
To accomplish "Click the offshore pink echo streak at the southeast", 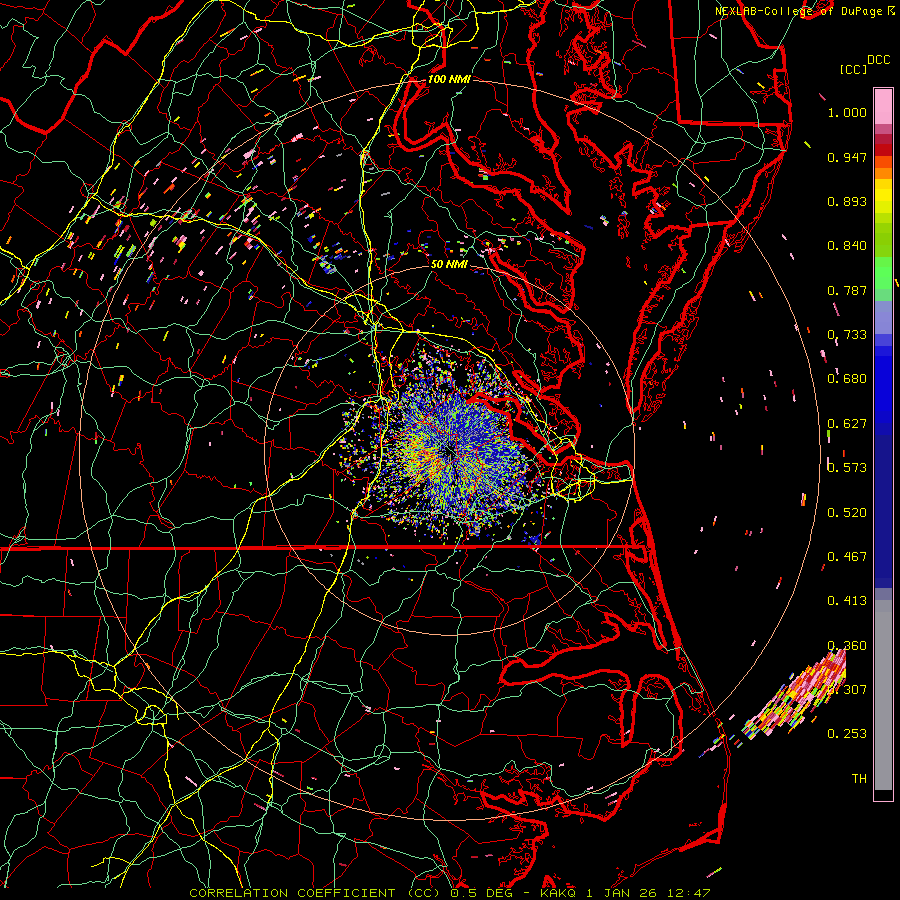I will [795, 700].
